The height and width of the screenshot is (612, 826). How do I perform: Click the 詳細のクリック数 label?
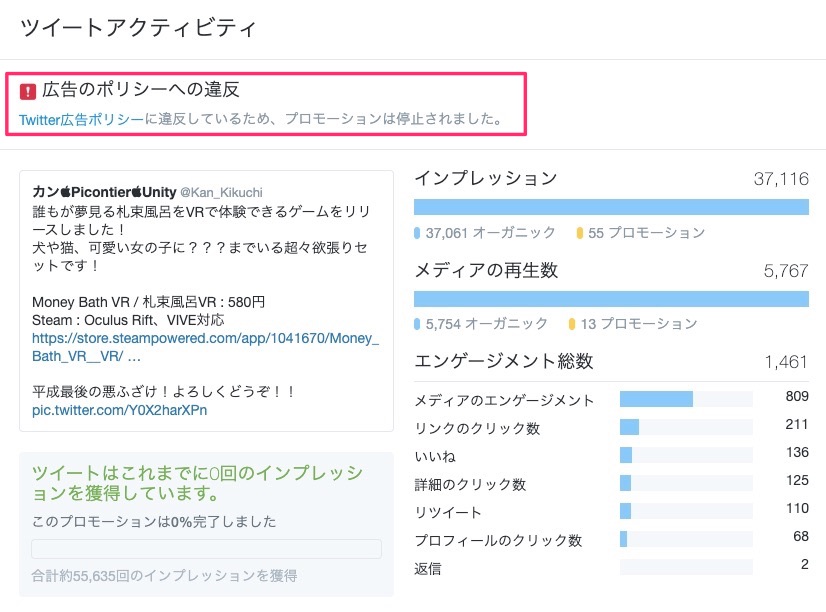tap(470, 484)
